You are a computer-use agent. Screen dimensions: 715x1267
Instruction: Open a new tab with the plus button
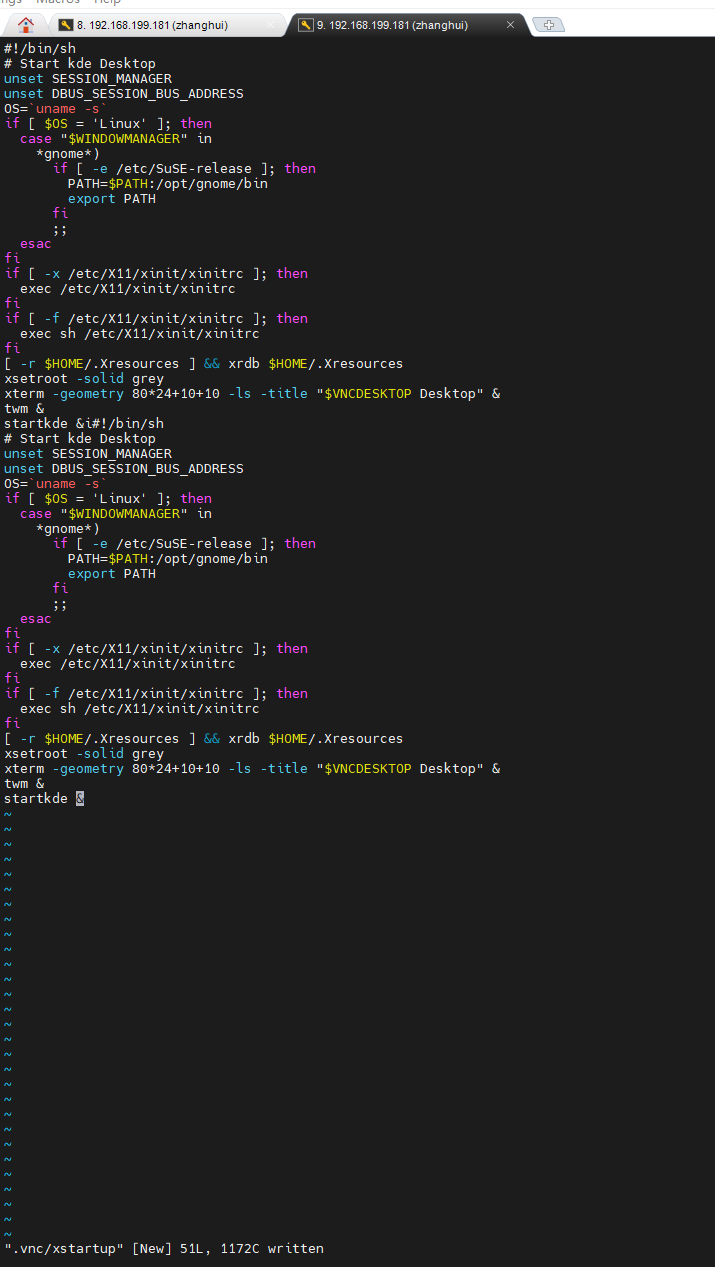[x=548, y=25]
